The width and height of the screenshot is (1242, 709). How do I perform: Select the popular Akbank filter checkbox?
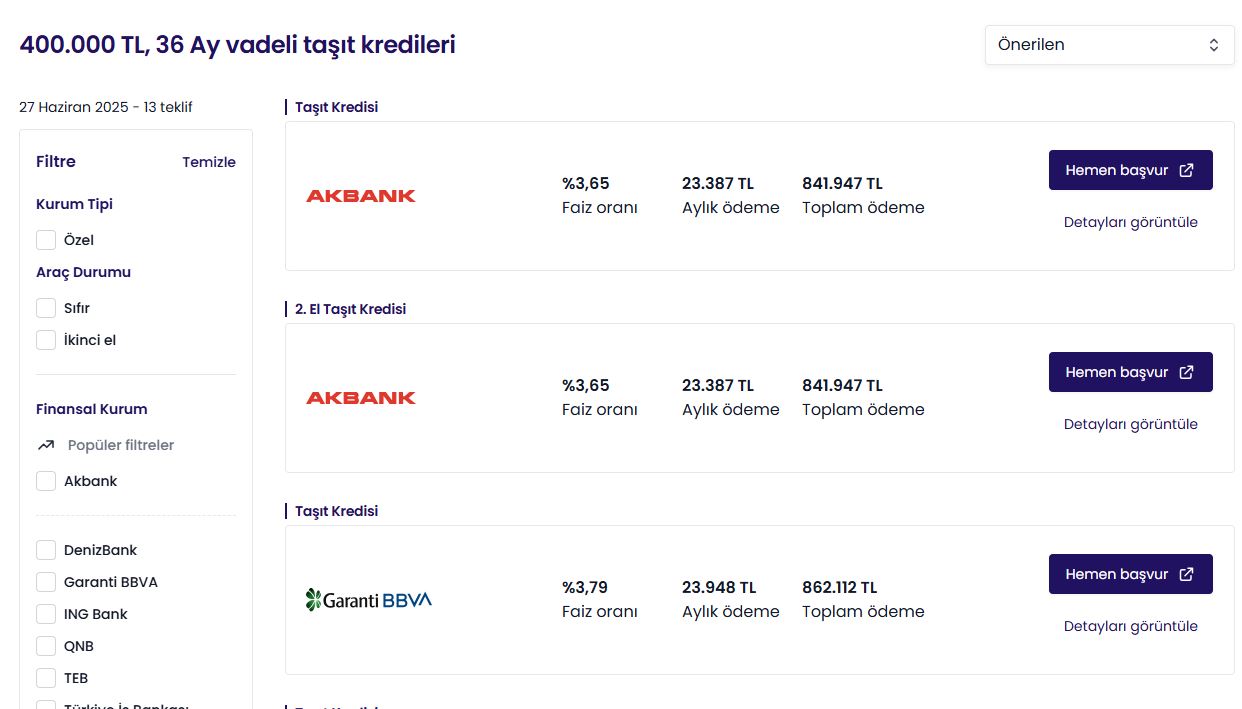[46, 481]
